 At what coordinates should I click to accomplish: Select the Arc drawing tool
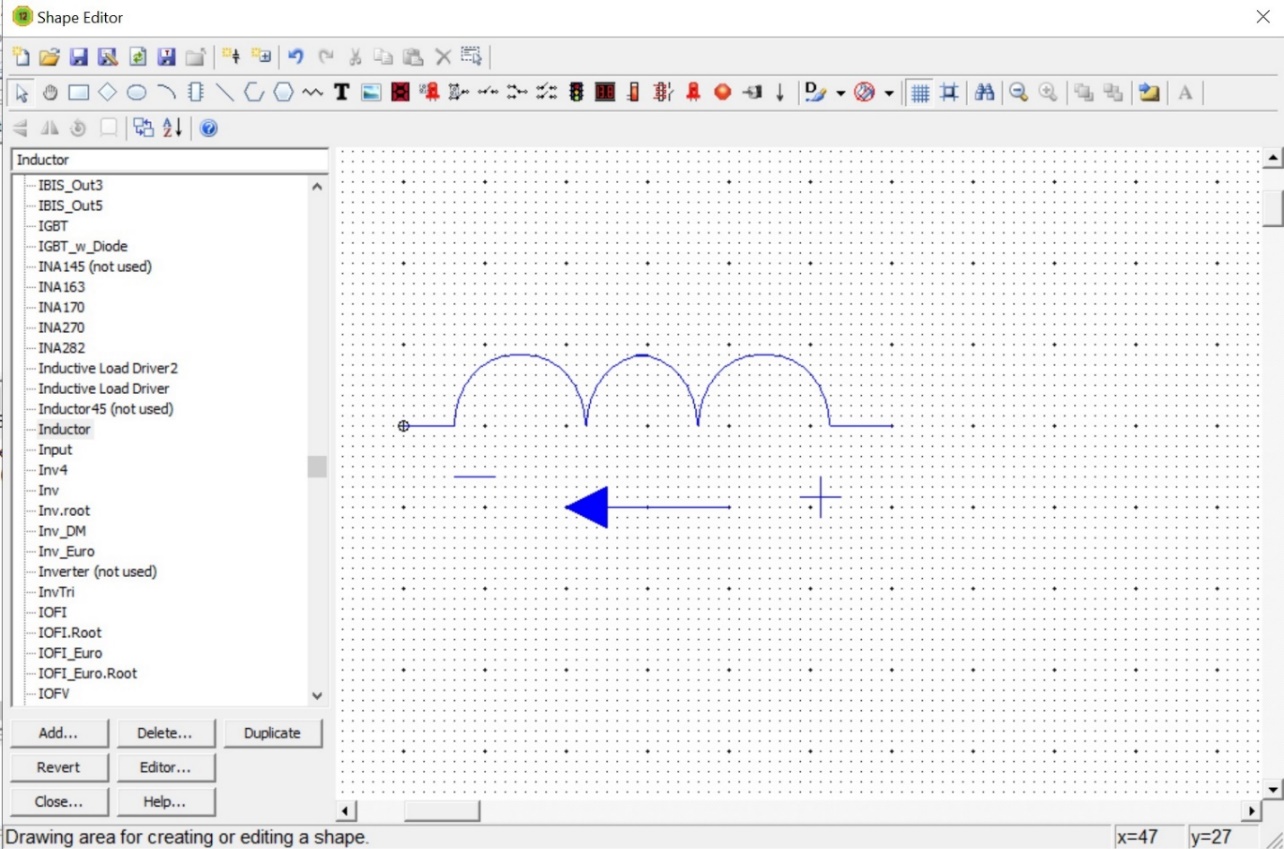coord(167,93)
